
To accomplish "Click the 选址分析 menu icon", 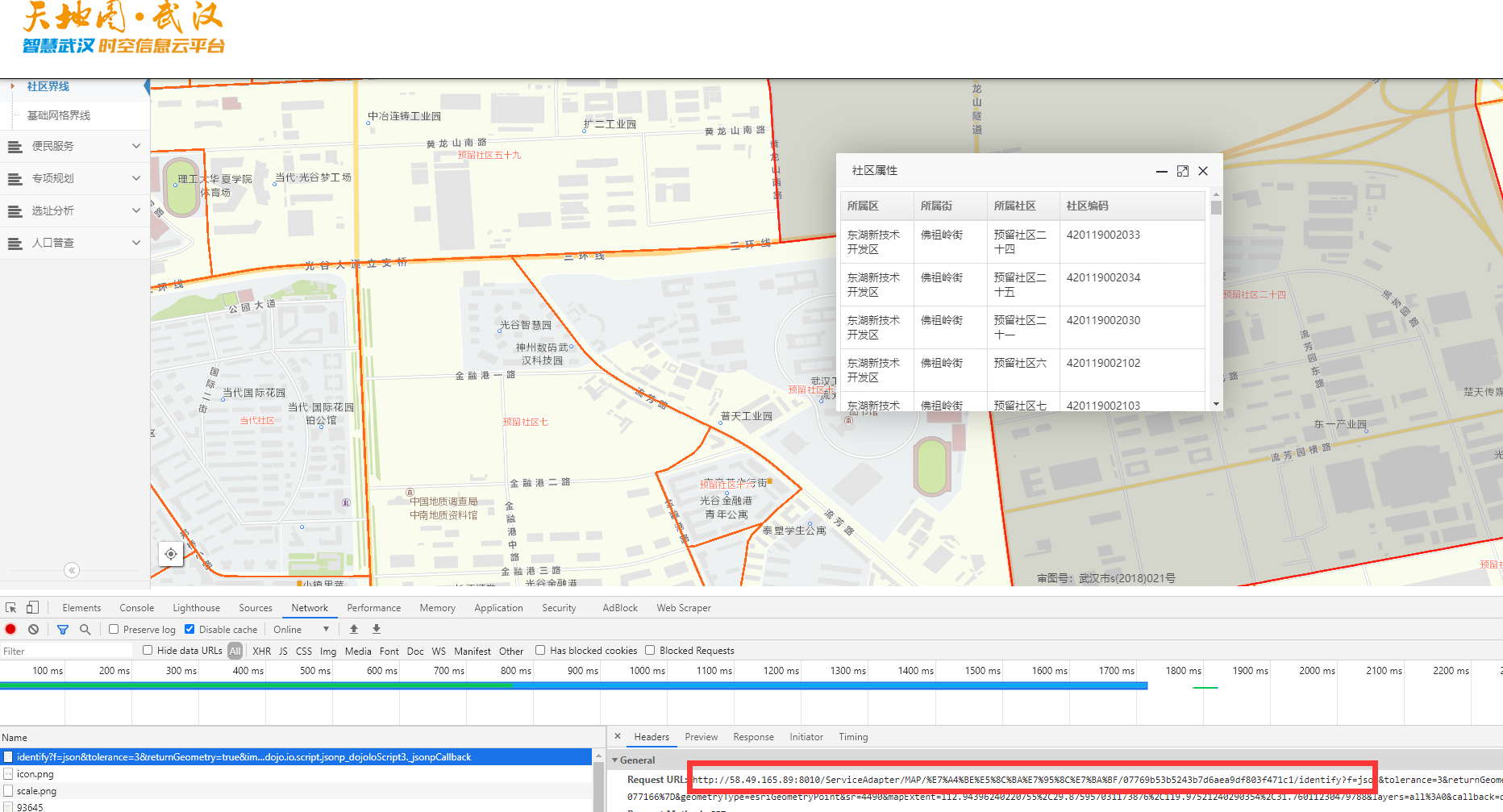I will click(x=15, y=210).
